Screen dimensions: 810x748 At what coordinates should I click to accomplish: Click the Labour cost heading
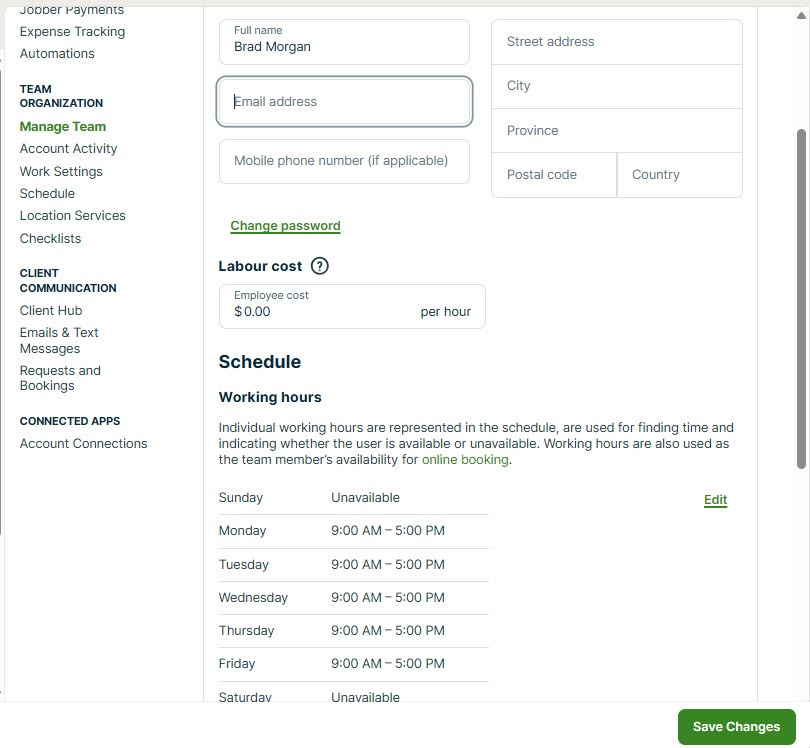[x=260, y=266]
